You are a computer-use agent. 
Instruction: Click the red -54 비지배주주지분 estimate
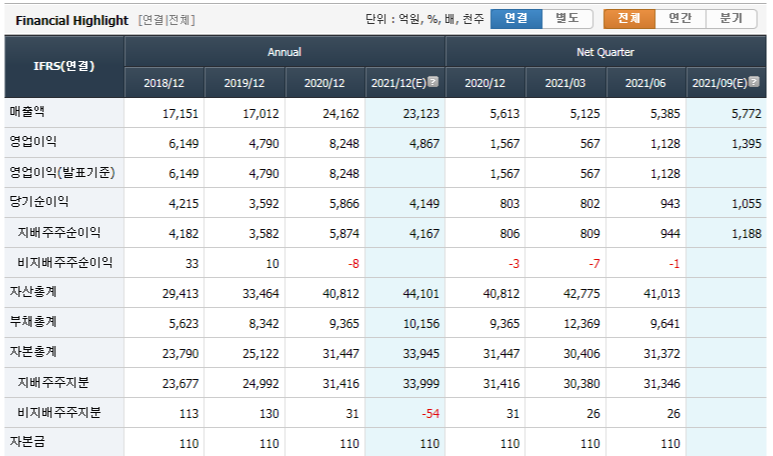coord(430,415)
